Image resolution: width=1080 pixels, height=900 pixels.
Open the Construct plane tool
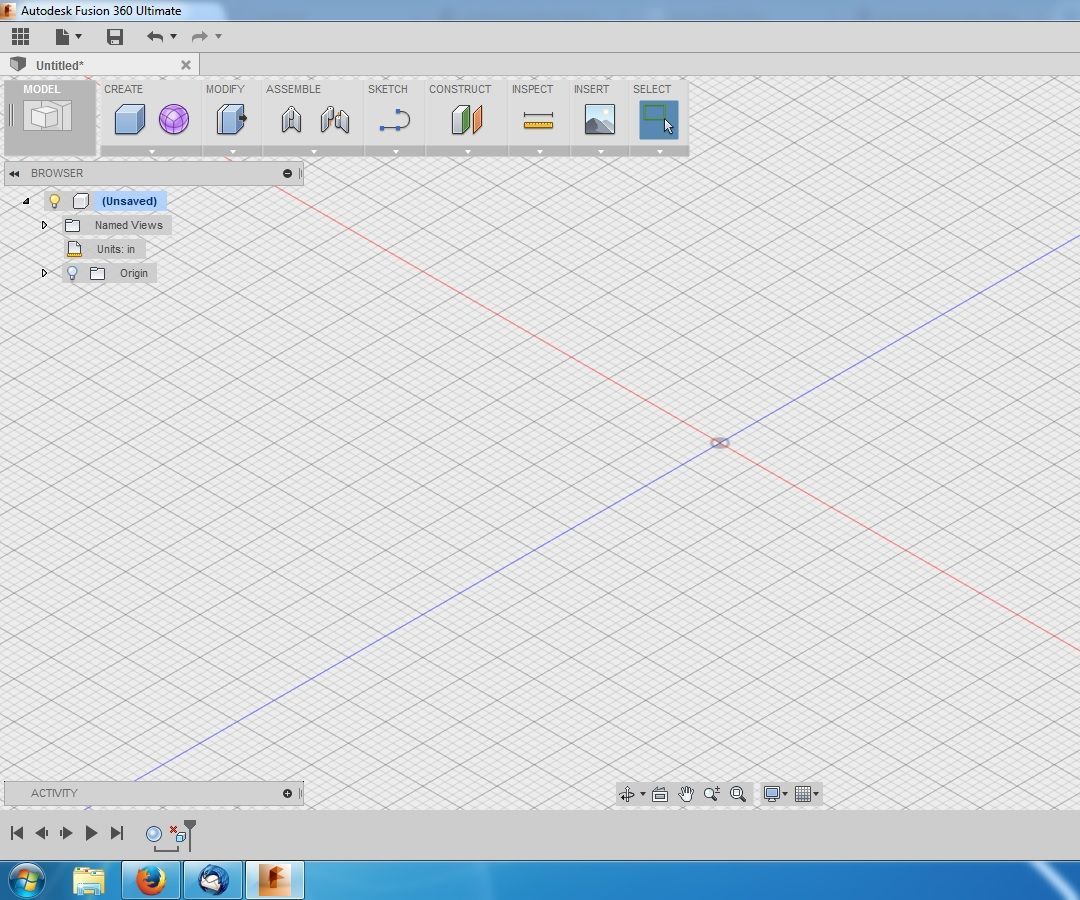click(x=465, y=120)
